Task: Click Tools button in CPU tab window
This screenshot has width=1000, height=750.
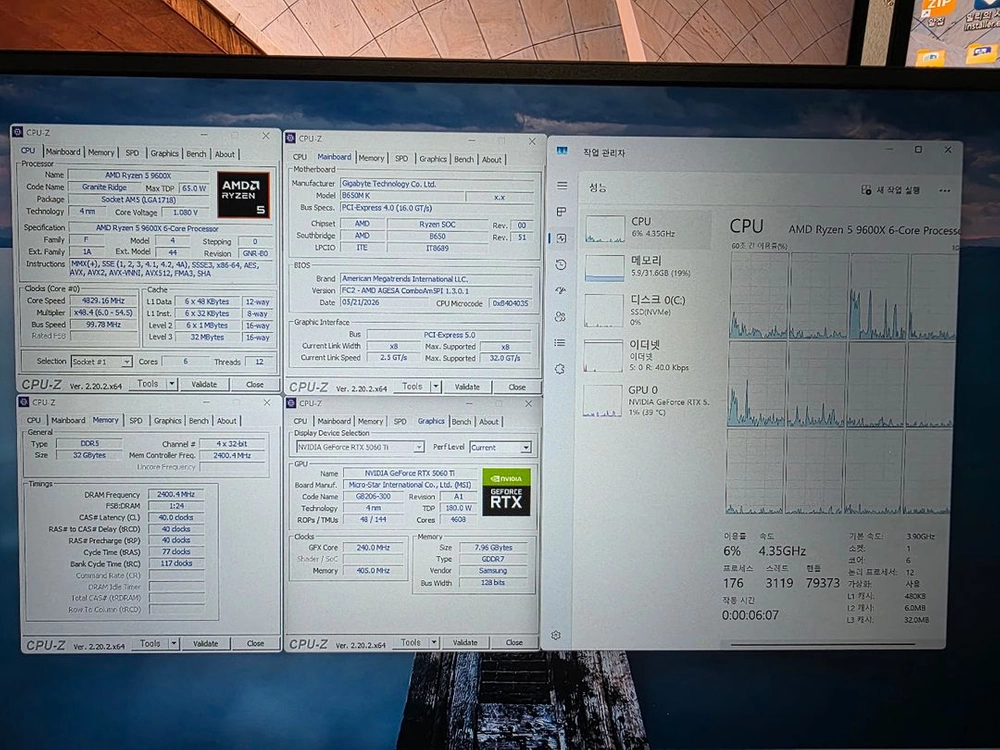Action: (148, 384)
